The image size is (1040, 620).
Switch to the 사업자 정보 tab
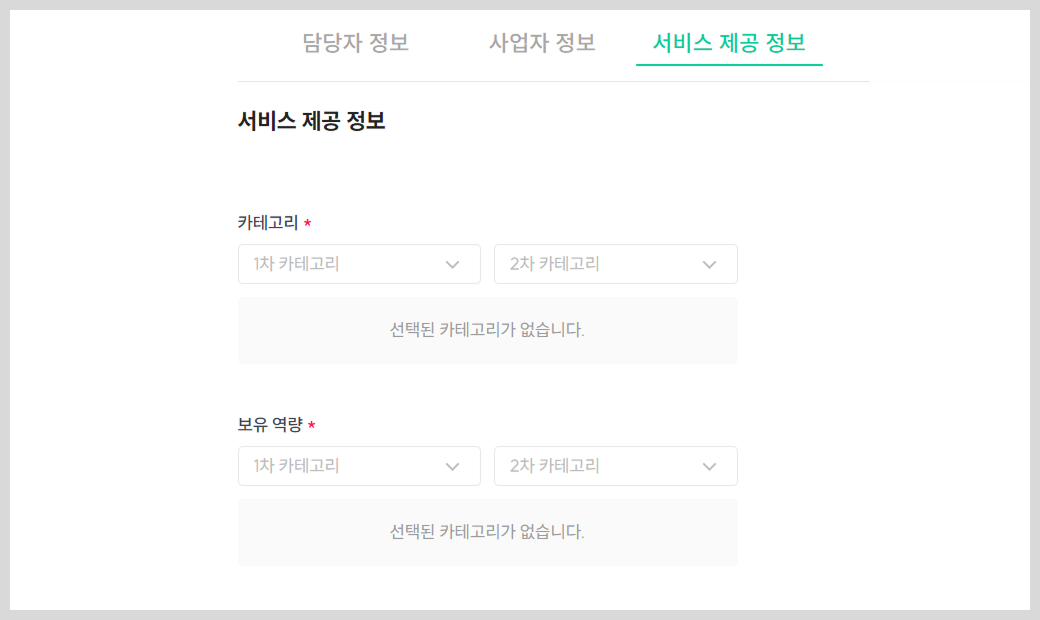(x=542, y=42)
